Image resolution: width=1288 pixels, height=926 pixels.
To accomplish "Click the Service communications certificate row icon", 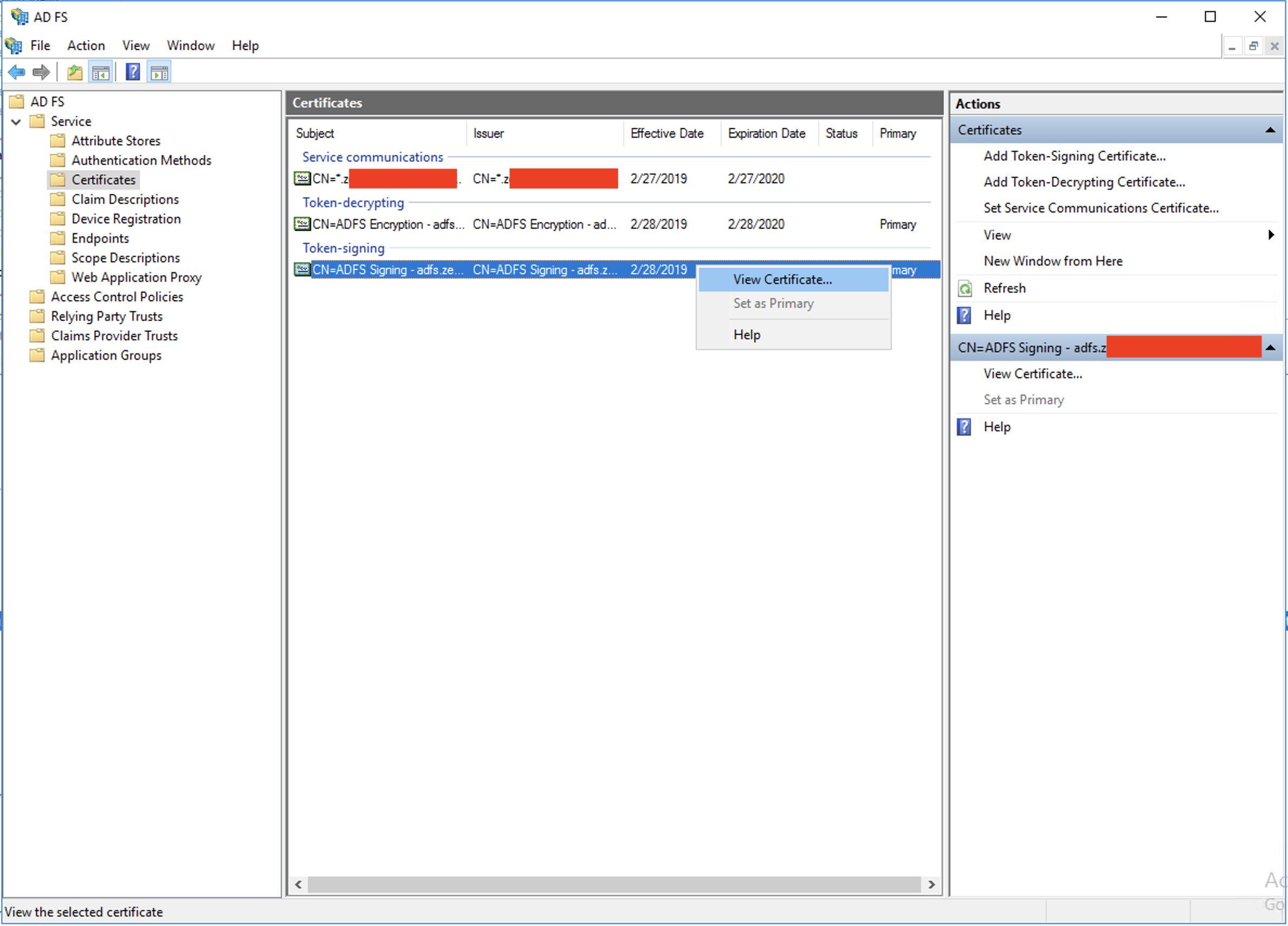I will pyautogui.click(x=302, y=179).
